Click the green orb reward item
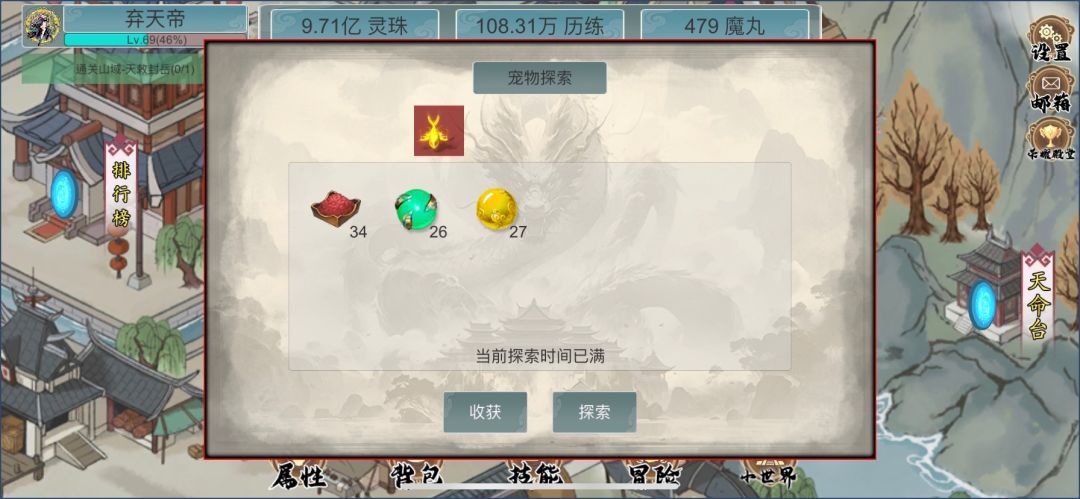1080x499 pixels. point(416,210)
